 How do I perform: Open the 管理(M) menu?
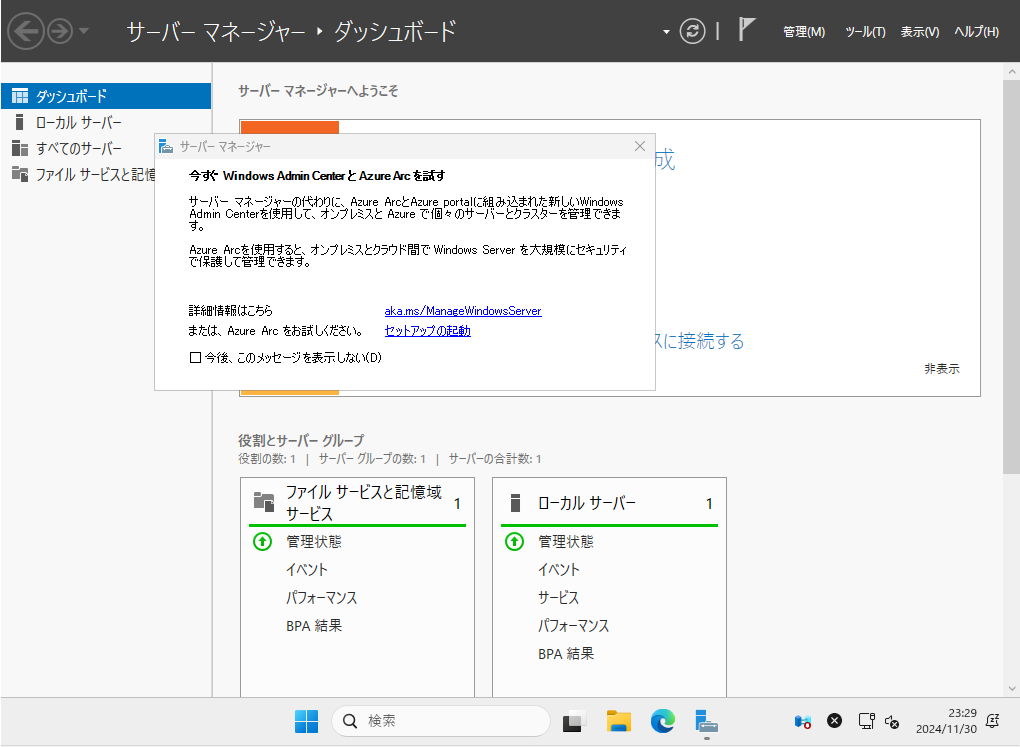point(803,31)
